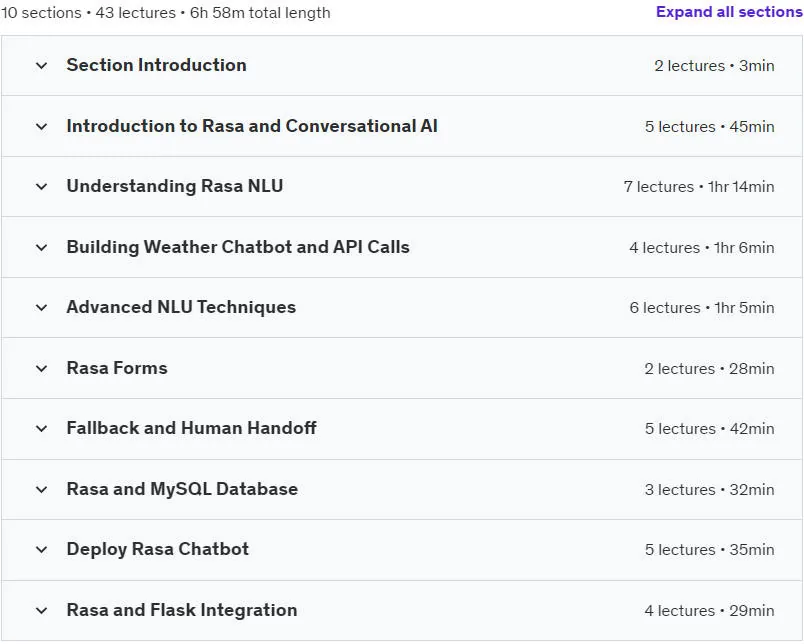Click the '5 lectures • 35min' text
This screenshot has width=804, height=644.
[x=710, y=550]
